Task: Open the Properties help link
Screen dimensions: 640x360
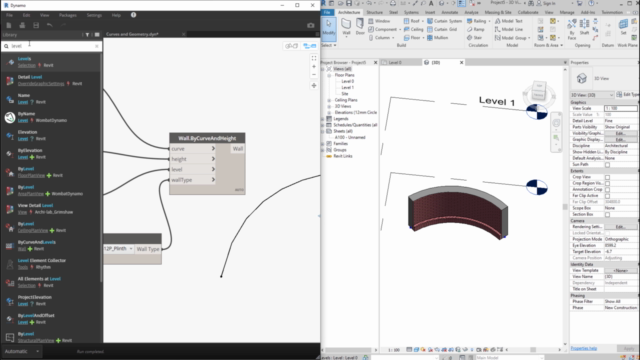Action: [x=584, y=348]
